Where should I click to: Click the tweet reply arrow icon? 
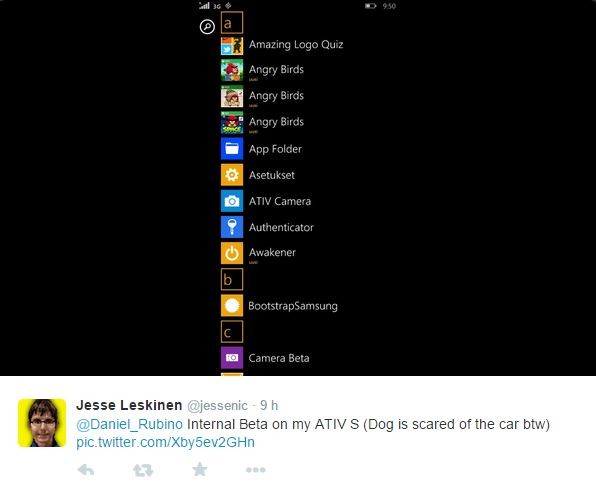[x=86, y=470]
